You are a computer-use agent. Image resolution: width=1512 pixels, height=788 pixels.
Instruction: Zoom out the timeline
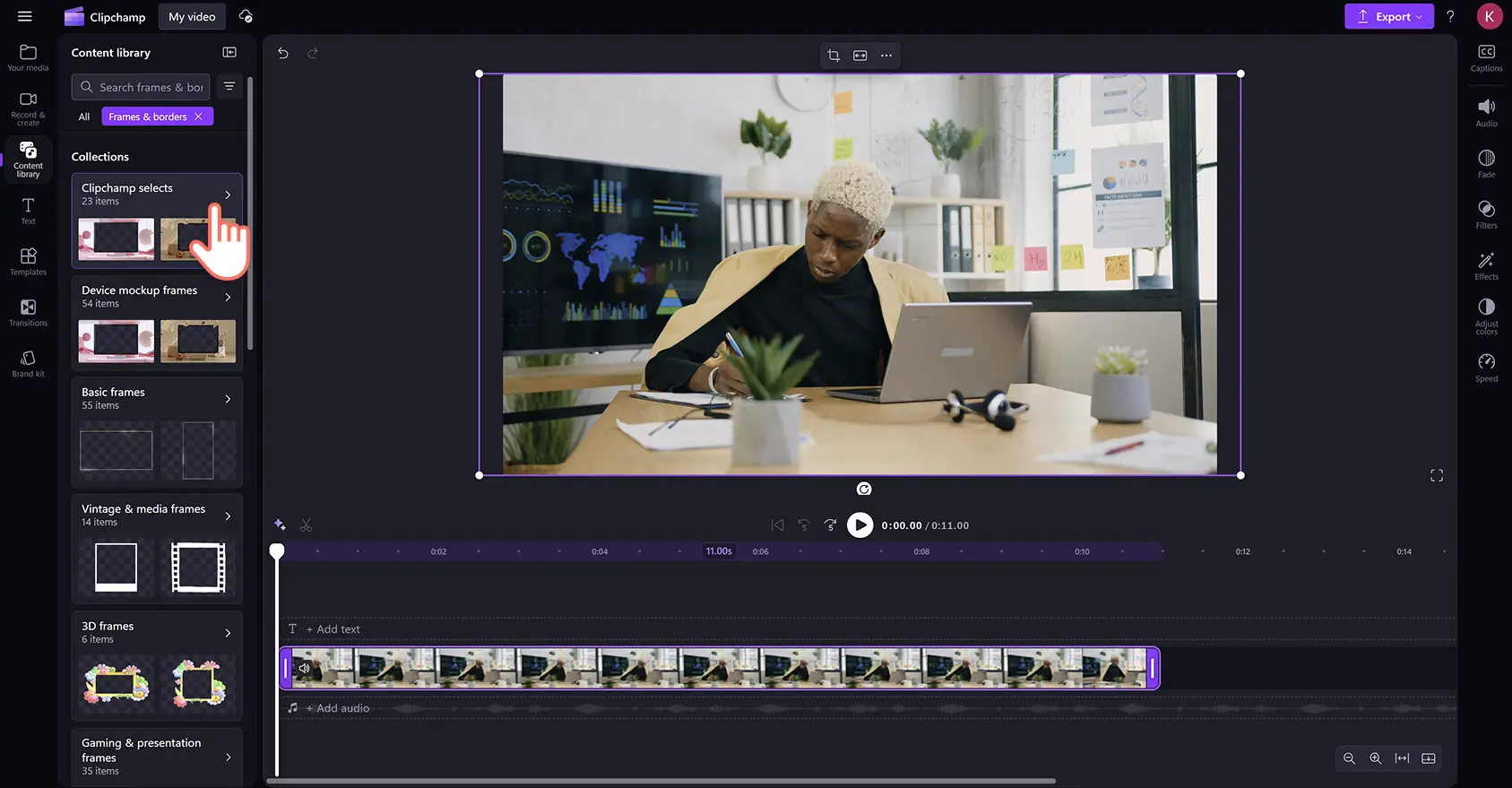pyautogui.click(x=1349, y=758)
